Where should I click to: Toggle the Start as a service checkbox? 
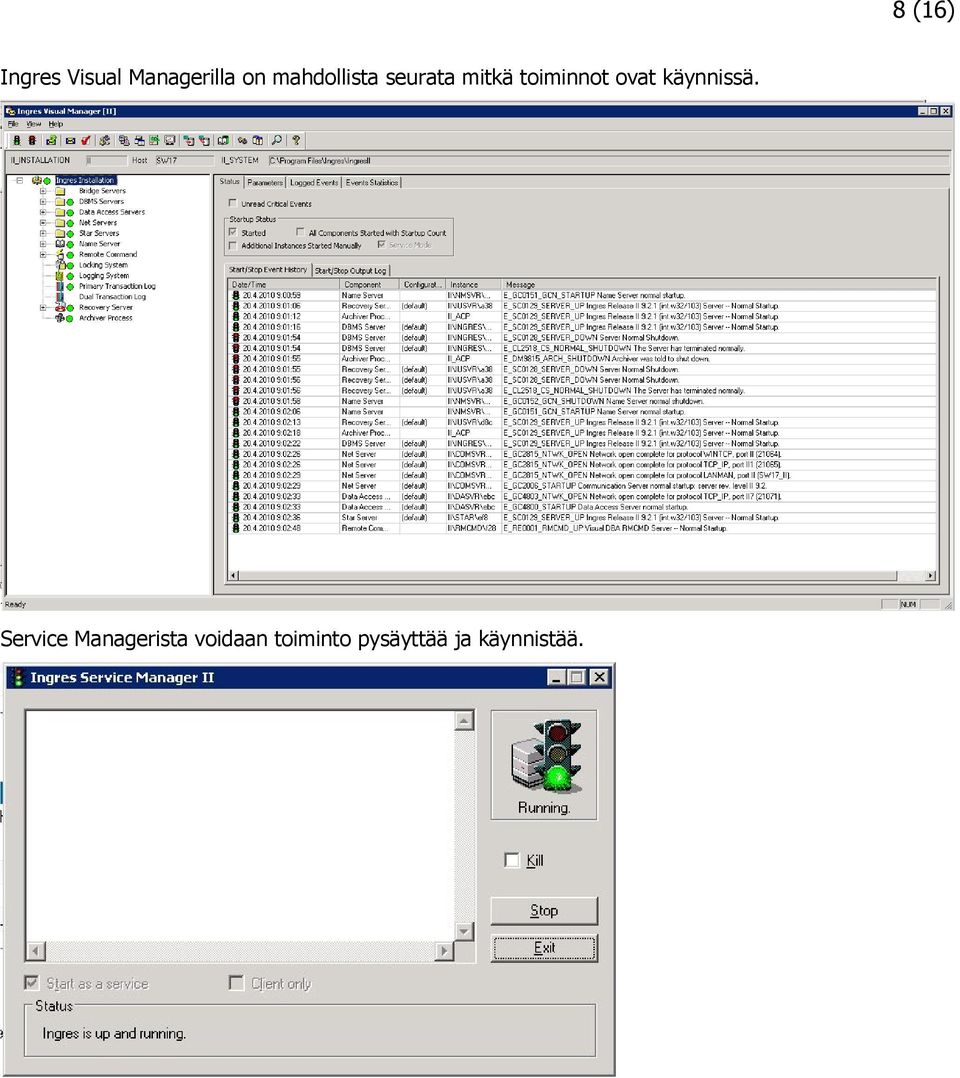tap(32, 982)
